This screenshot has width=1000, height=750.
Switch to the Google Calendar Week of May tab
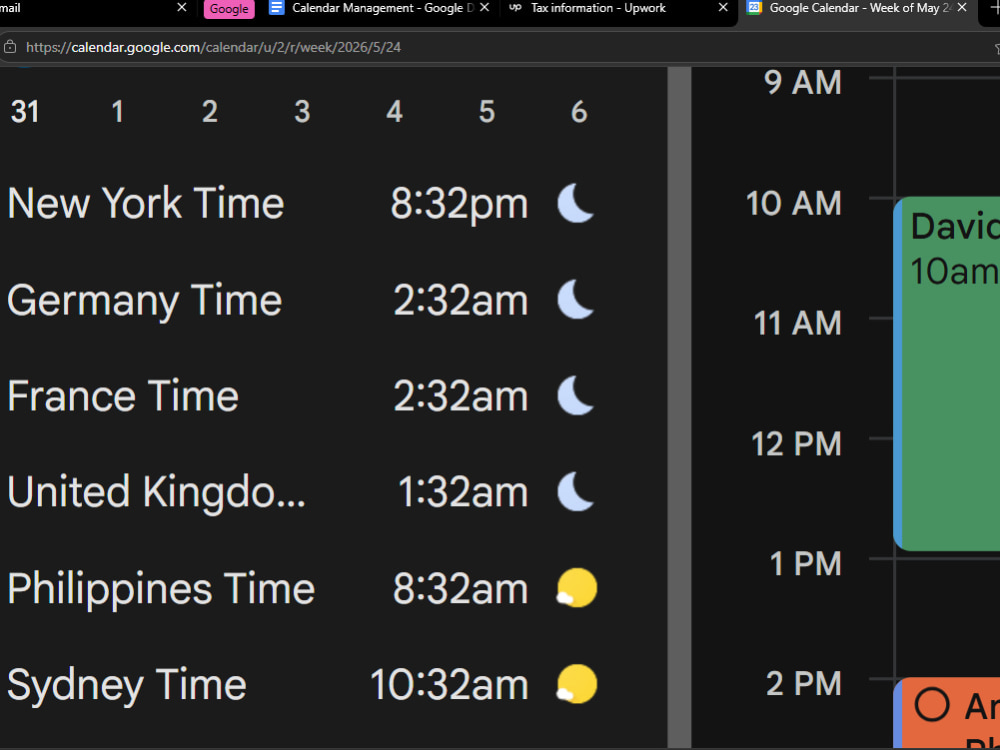pos(858,8)
